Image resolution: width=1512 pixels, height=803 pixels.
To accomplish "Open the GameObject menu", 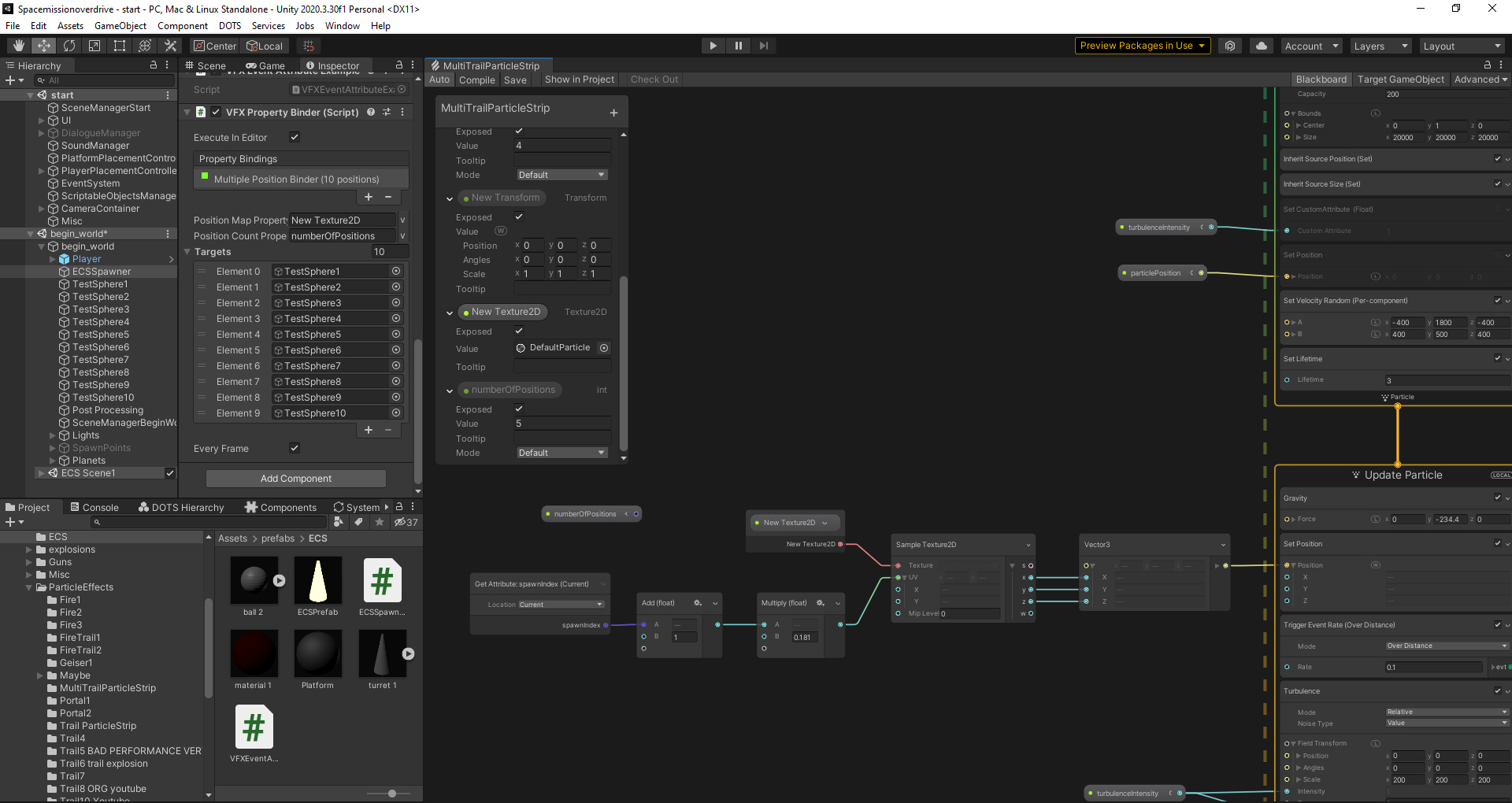I will click(120, 25).
